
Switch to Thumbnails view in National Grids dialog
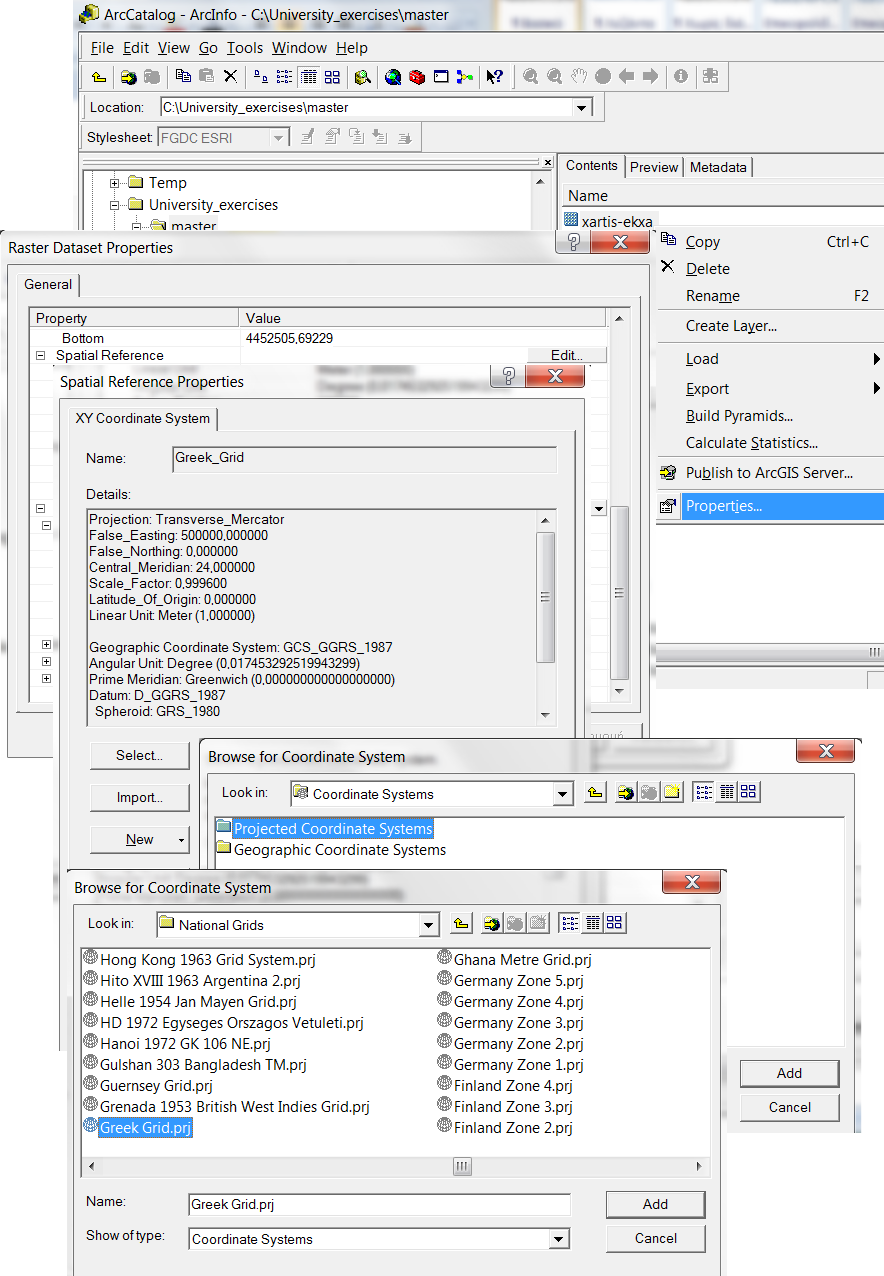tap(615, 923)
